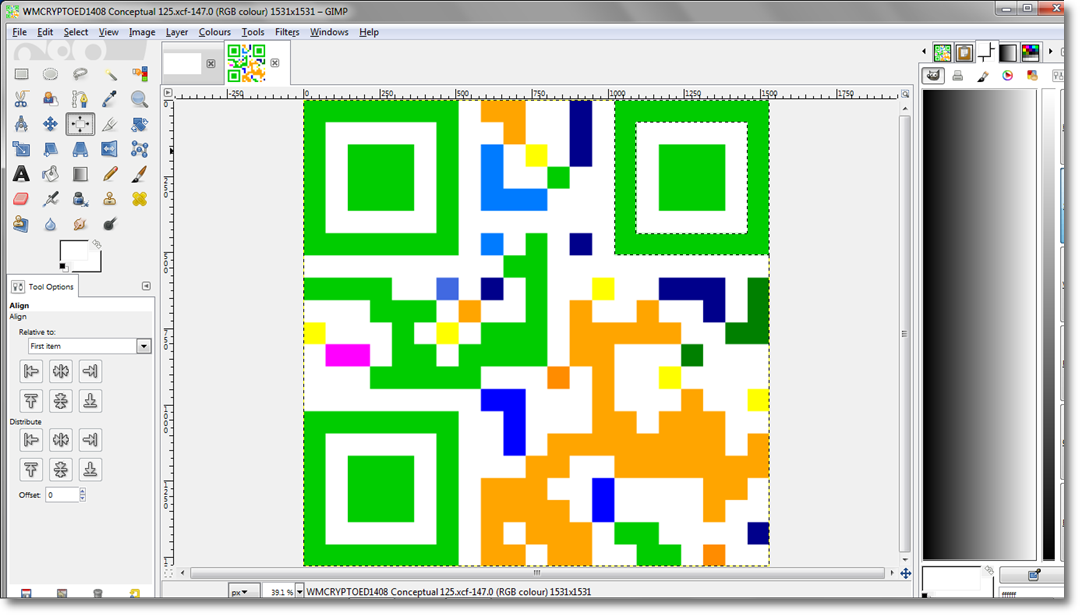Screen dimensions: 1080x615
Task: Pick the Paintbrush tool
Action: (x=139, y=174)
